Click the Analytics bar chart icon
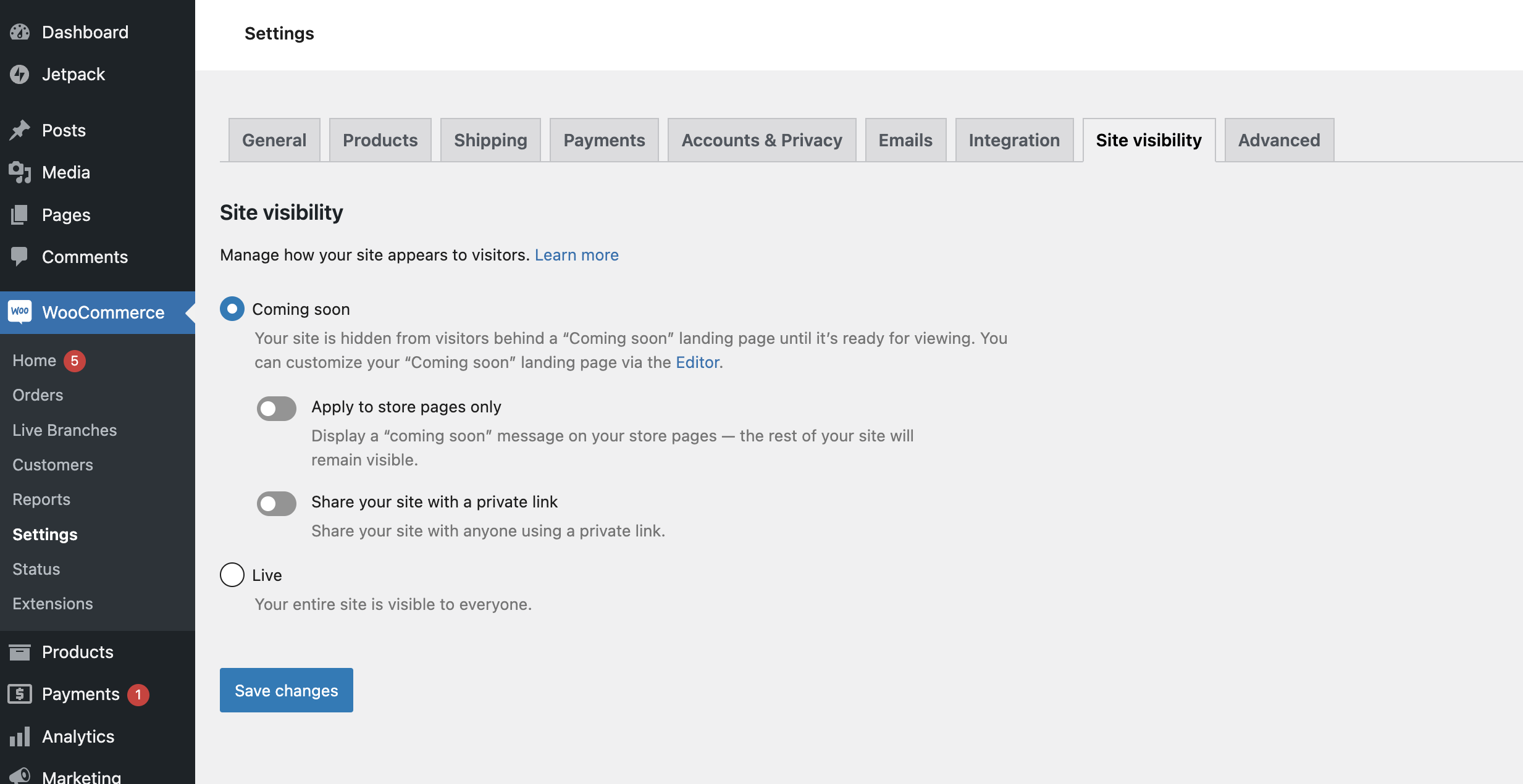 pos(20,736)
